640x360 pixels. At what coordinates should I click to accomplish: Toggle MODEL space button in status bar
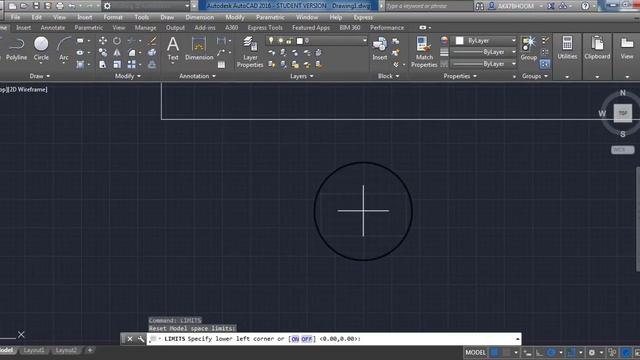(x=476, y=352)
